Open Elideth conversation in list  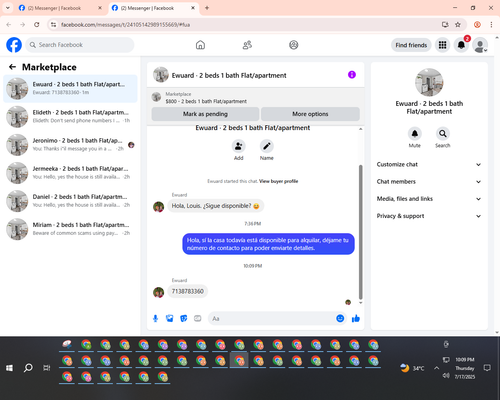point(70,116)
